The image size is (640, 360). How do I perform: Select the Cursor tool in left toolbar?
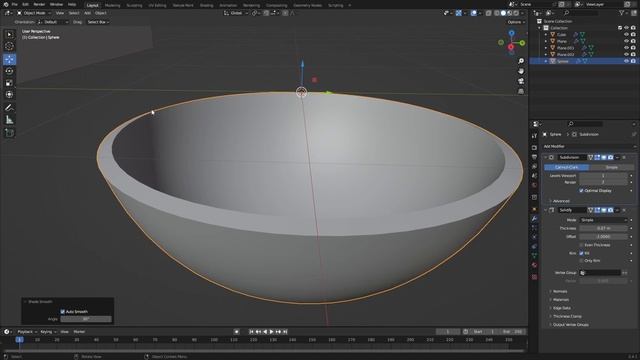9,47
